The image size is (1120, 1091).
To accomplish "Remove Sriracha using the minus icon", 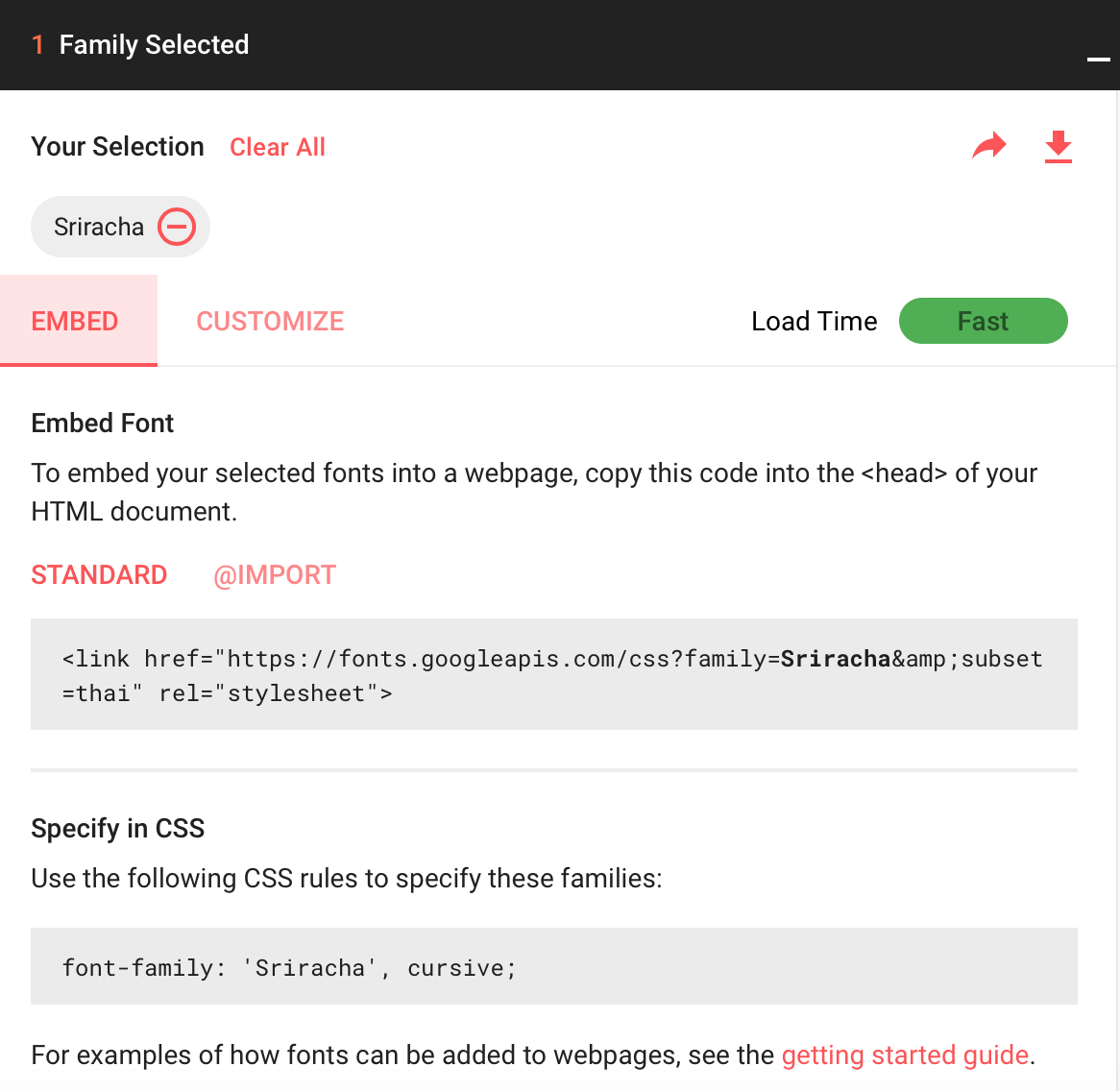I will click(177, 227).
